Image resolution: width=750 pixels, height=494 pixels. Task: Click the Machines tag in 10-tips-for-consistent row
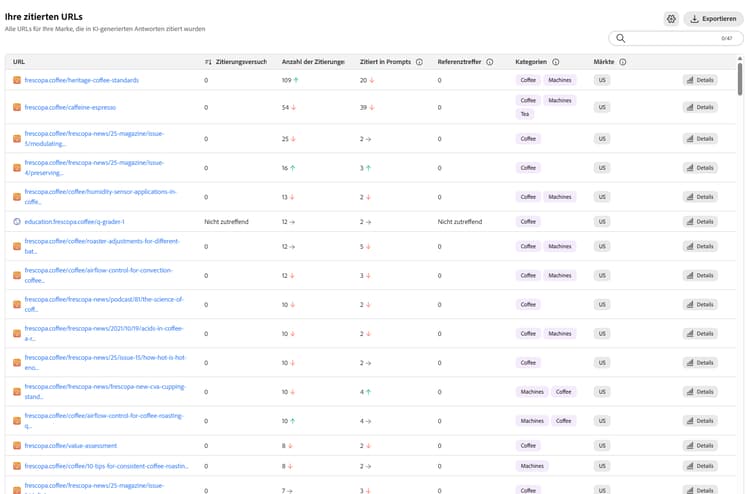pyautogui.click(x=532, y=466)
